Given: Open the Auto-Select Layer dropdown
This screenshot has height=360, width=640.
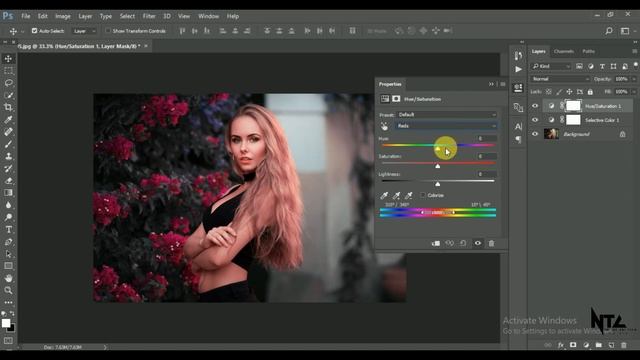Looking at the screenshot, I should pos(84,31).
